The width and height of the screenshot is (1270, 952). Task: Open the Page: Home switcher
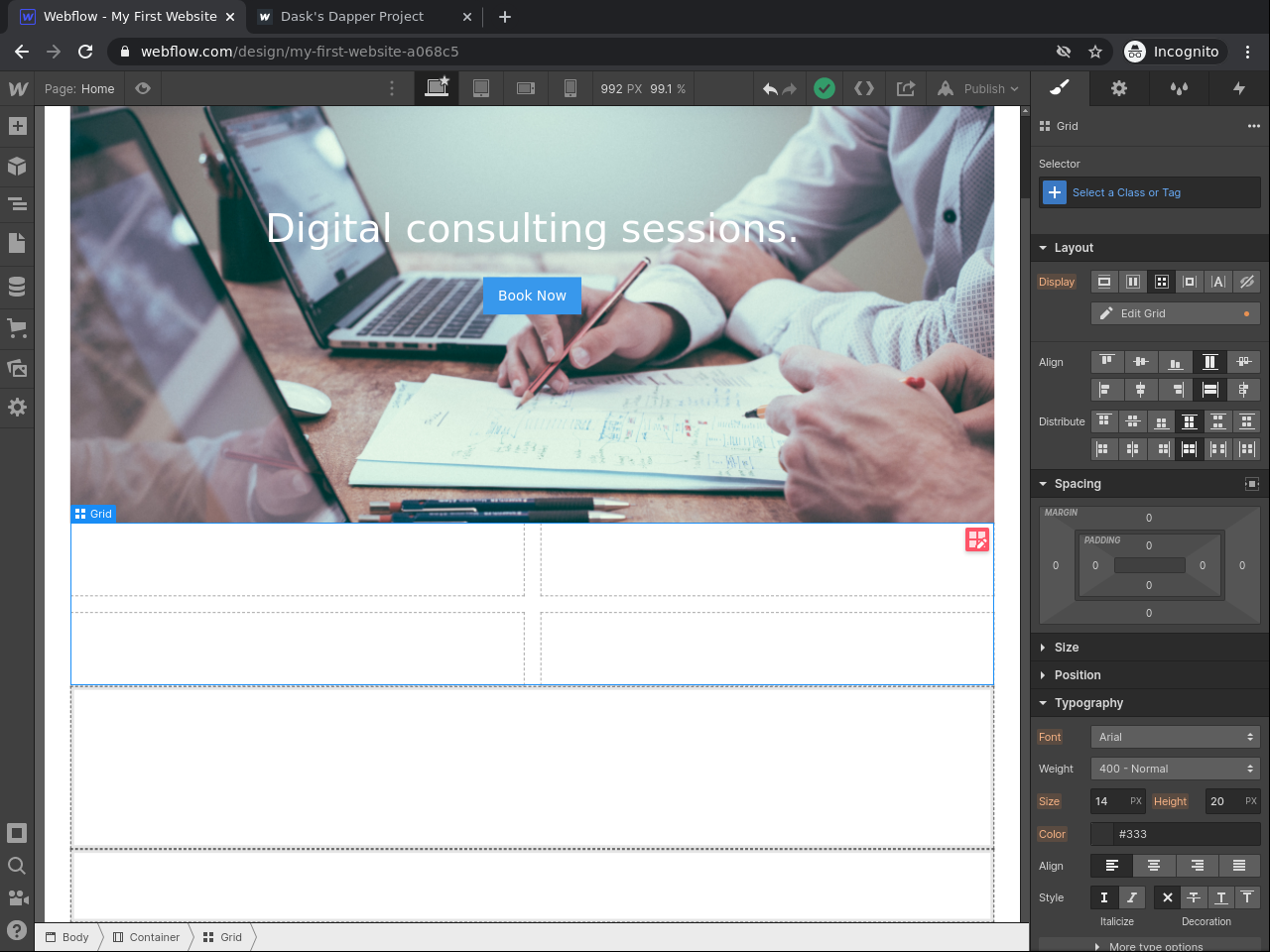[x=79, y=88]
